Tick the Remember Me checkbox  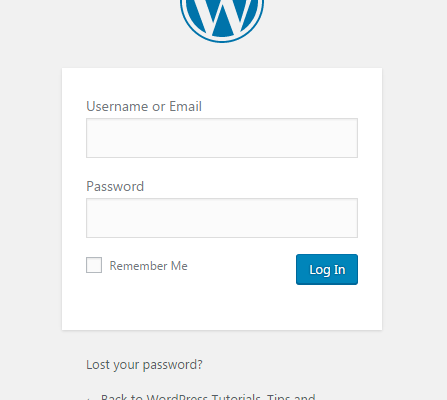tap(94, 265)
